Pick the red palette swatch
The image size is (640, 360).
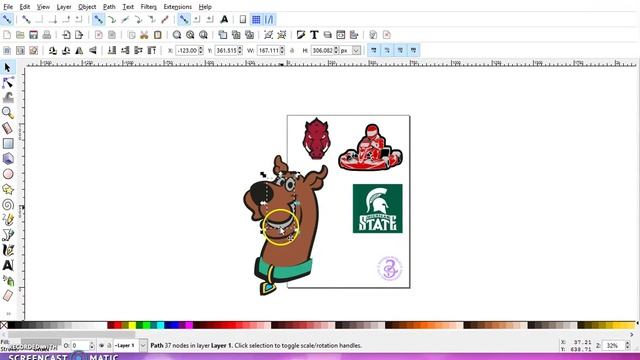click(118, 325)
